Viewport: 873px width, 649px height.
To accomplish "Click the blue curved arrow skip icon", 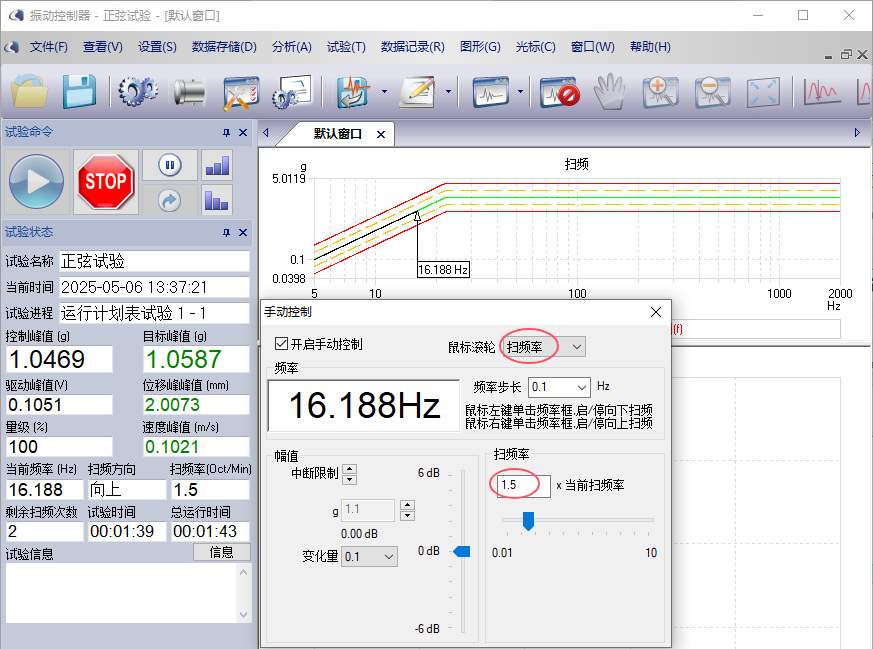I will click(170, 200).
